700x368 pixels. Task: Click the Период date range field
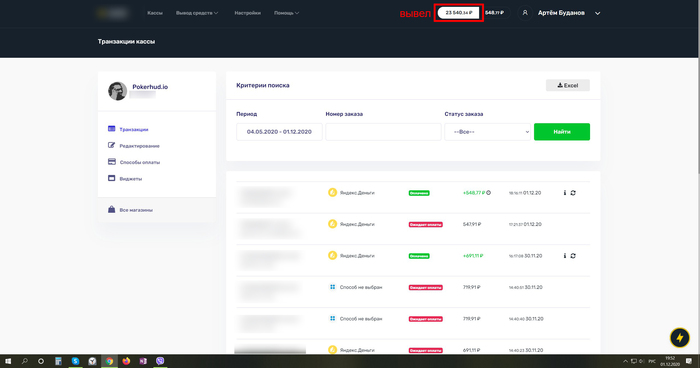click(279, 132)
